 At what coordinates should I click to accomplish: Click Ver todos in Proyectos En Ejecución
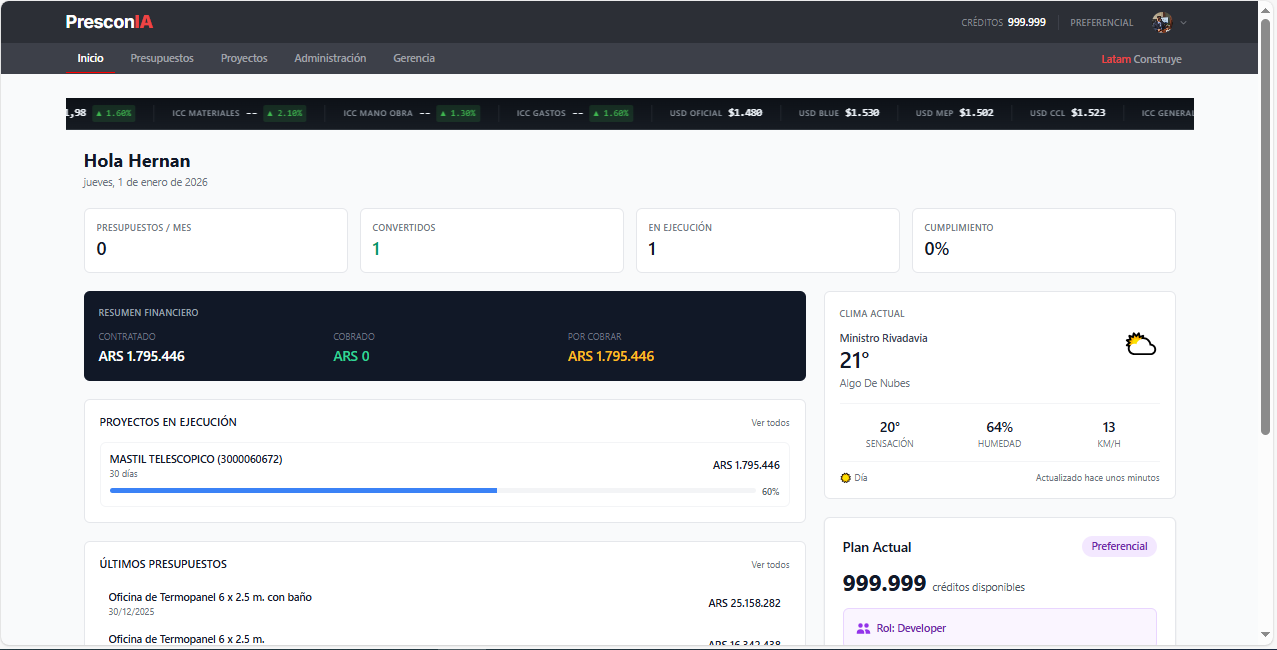(x=769, y=422)
